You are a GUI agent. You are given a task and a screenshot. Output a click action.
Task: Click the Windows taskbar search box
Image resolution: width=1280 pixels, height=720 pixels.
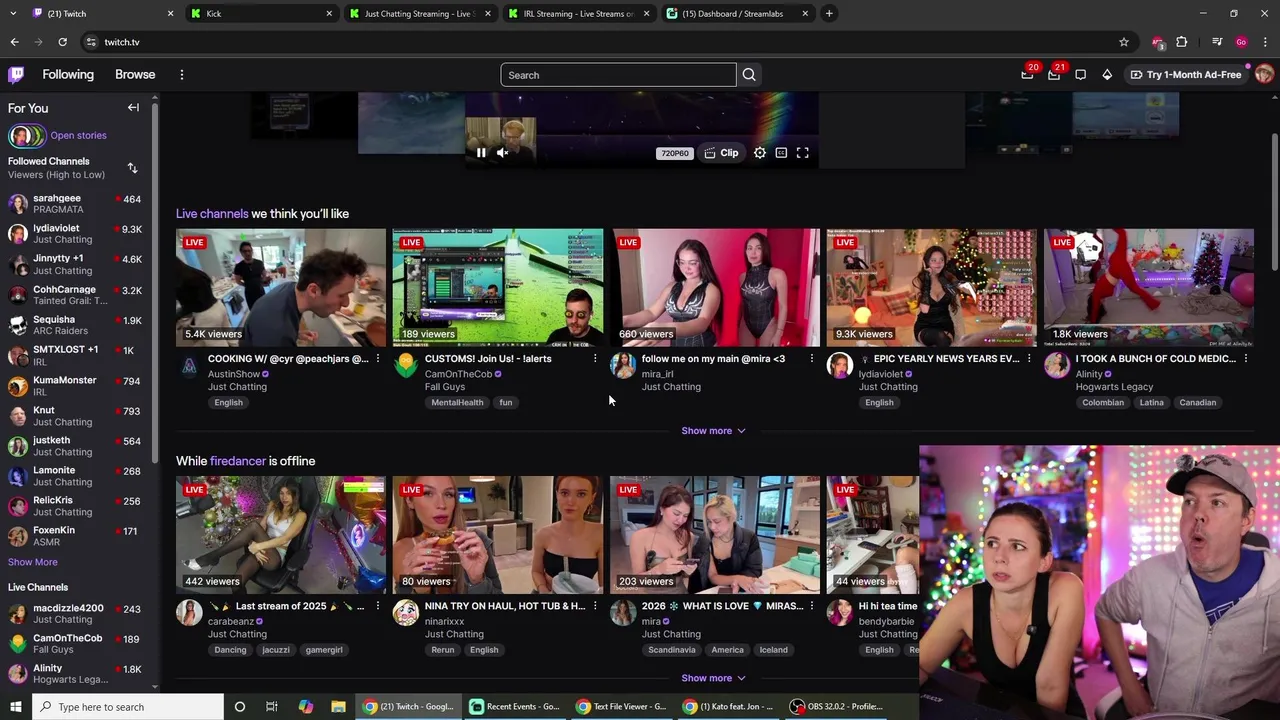pos(128,707)
